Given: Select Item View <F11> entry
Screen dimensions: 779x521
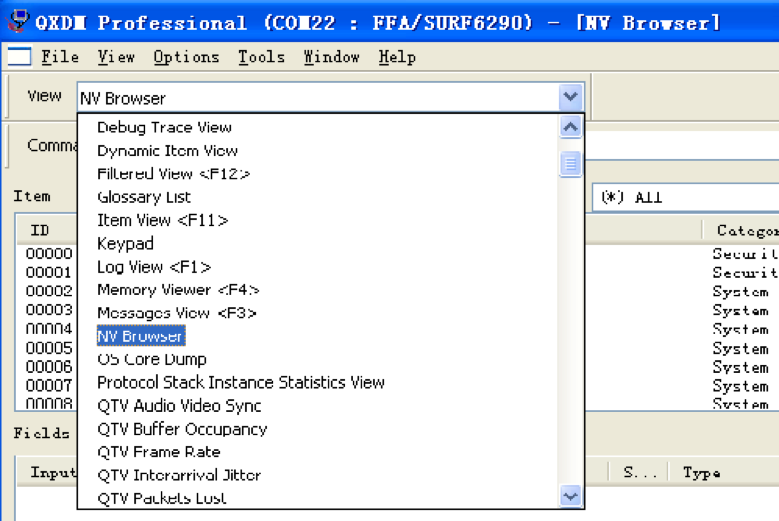Looking at the screenshot, I should click(x=162, y=220).
